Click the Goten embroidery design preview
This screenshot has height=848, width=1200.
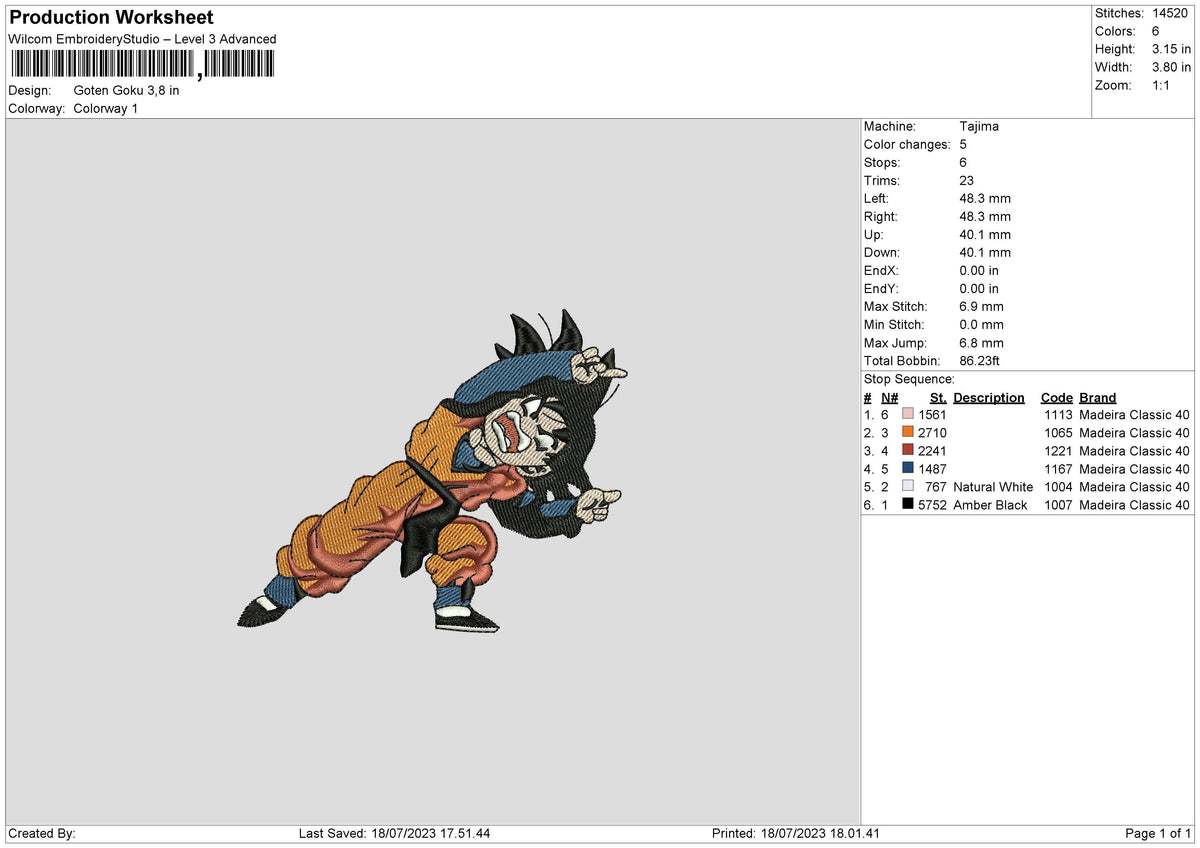tap(433, 472)
